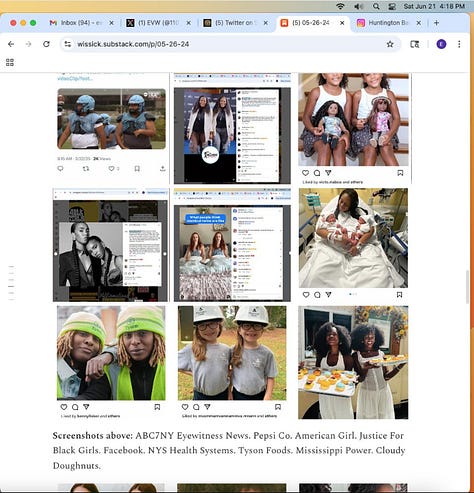
Task: Click the page scrollbar thumb
Action: coord(468,287)
